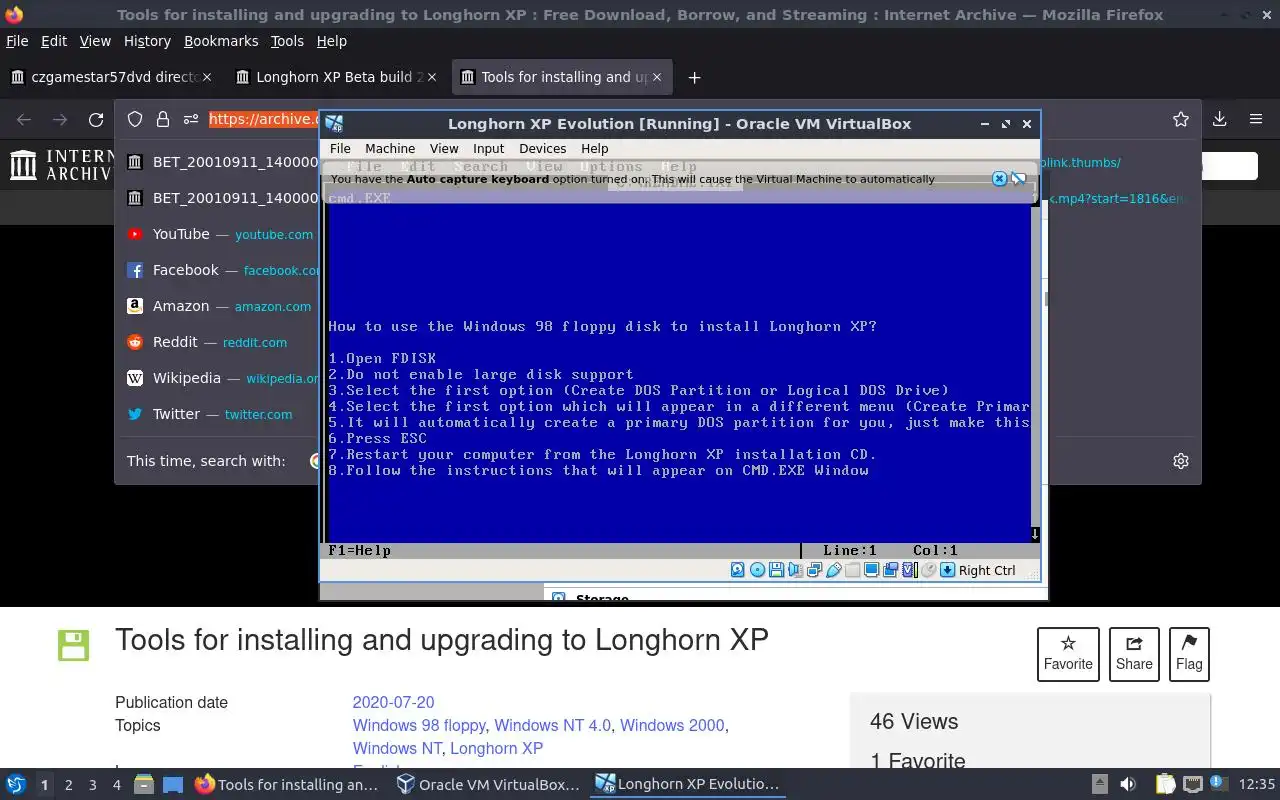Viewport: 1280px width, 800px height.
Task: Click the recording status icon
Action: pos(890,570)
